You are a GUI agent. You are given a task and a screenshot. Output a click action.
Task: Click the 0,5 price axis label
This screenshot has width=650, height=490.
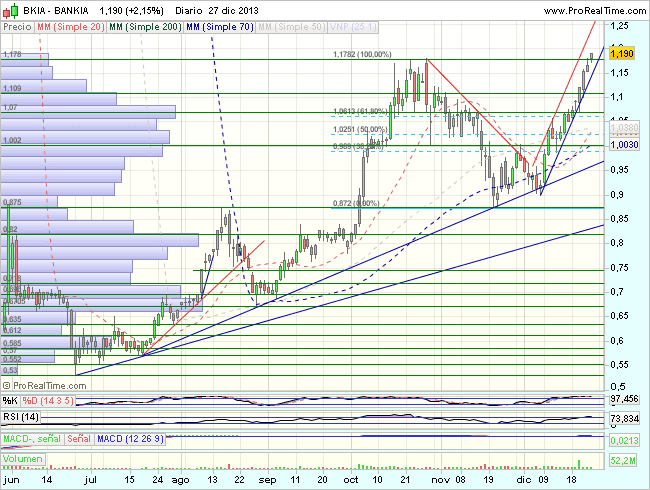tap(618, 387)
